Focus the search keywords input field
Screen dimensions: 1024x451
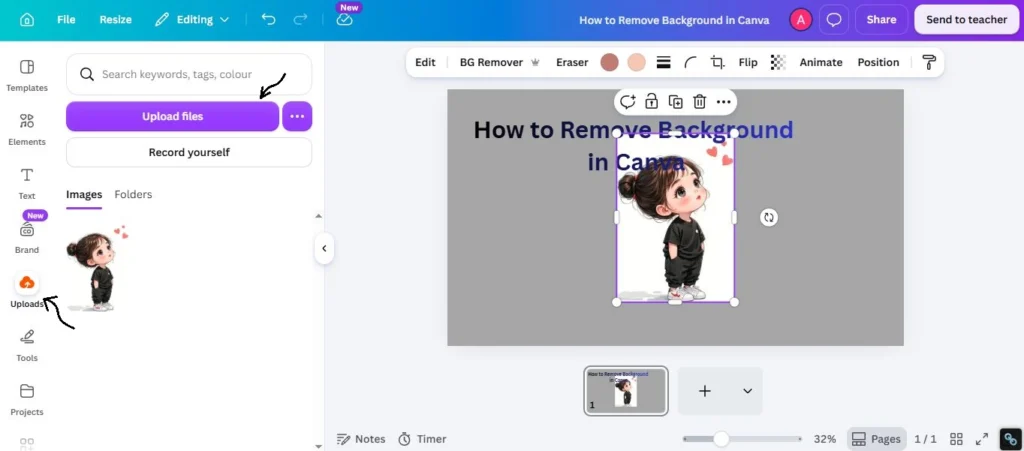point(189,74)
